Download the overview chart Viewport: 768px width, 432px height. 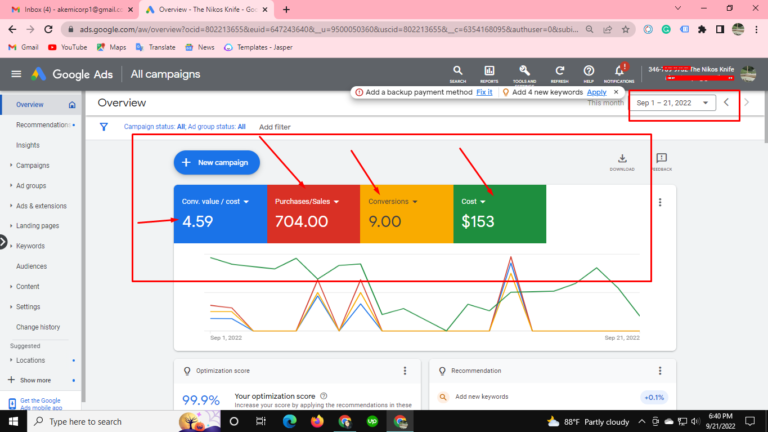click(x=622, y=161)
